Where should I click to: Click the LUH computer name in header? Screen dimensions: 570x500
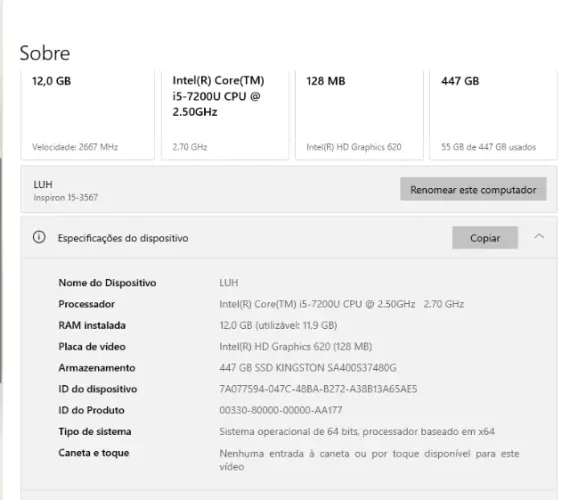43,184
